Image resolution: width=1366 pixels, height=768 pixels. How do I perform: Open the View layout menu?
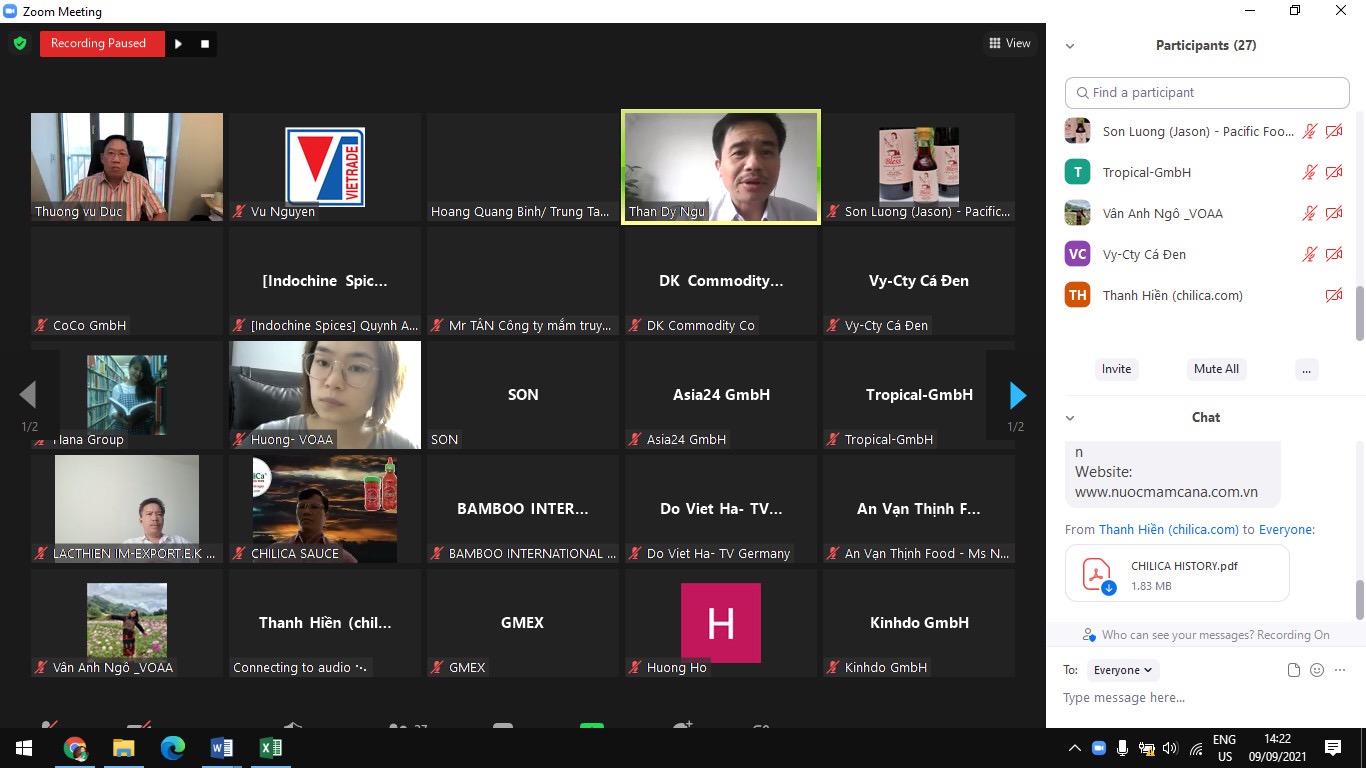[1009, 43]
